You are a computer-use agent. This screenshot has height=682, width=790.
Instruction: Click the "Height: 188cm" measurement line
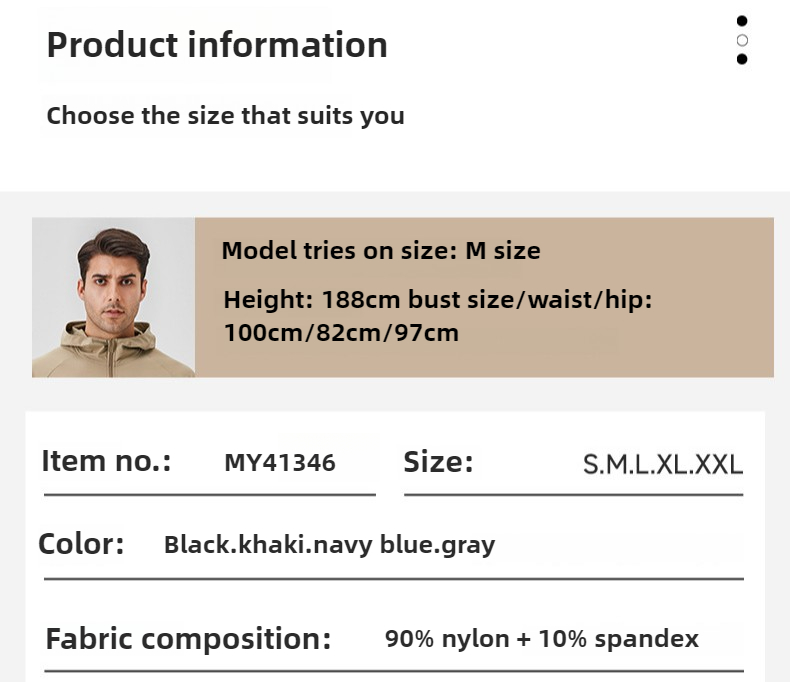coord(437,299)
